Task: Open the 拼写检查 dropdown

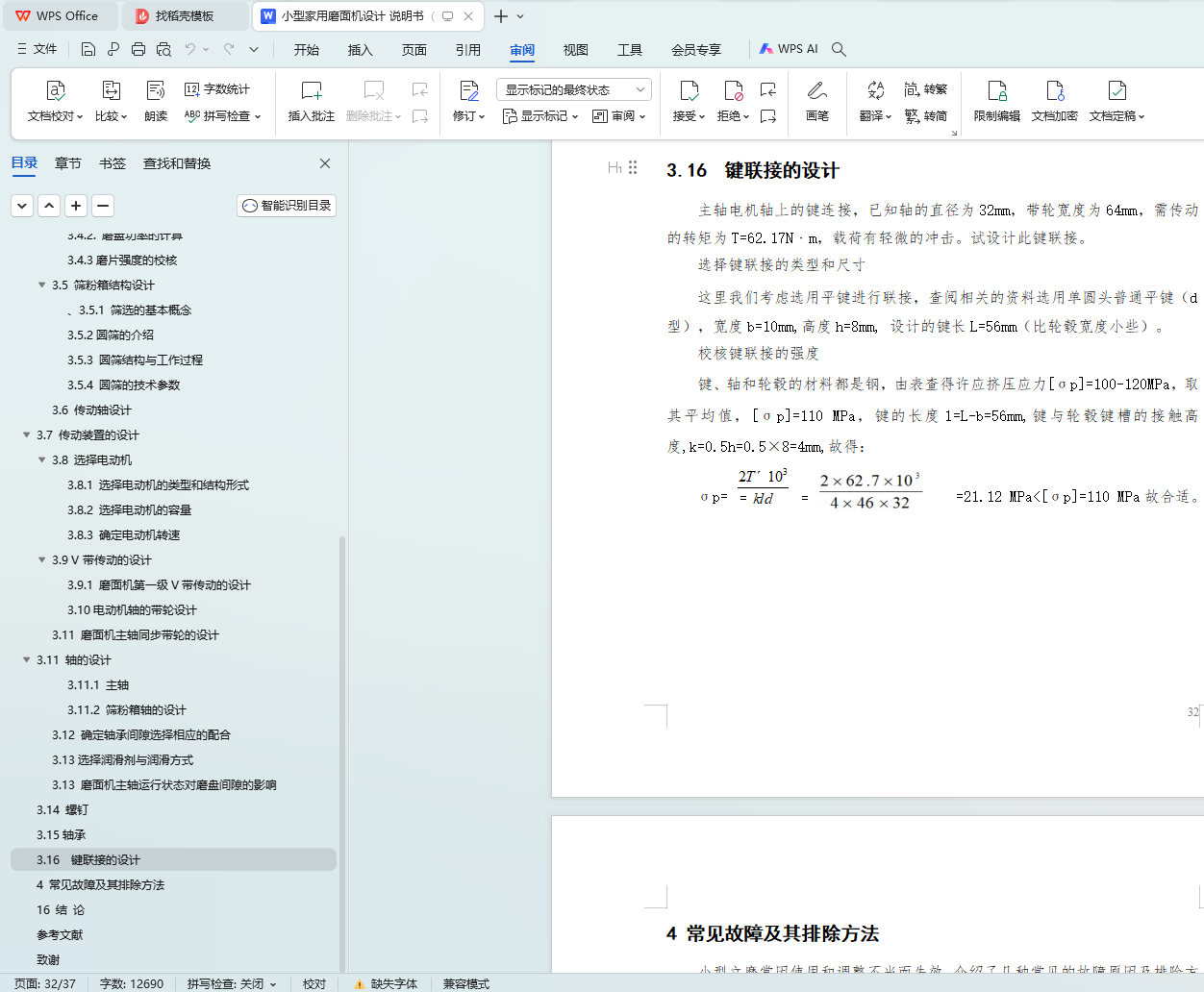Action: coord(222,116)
